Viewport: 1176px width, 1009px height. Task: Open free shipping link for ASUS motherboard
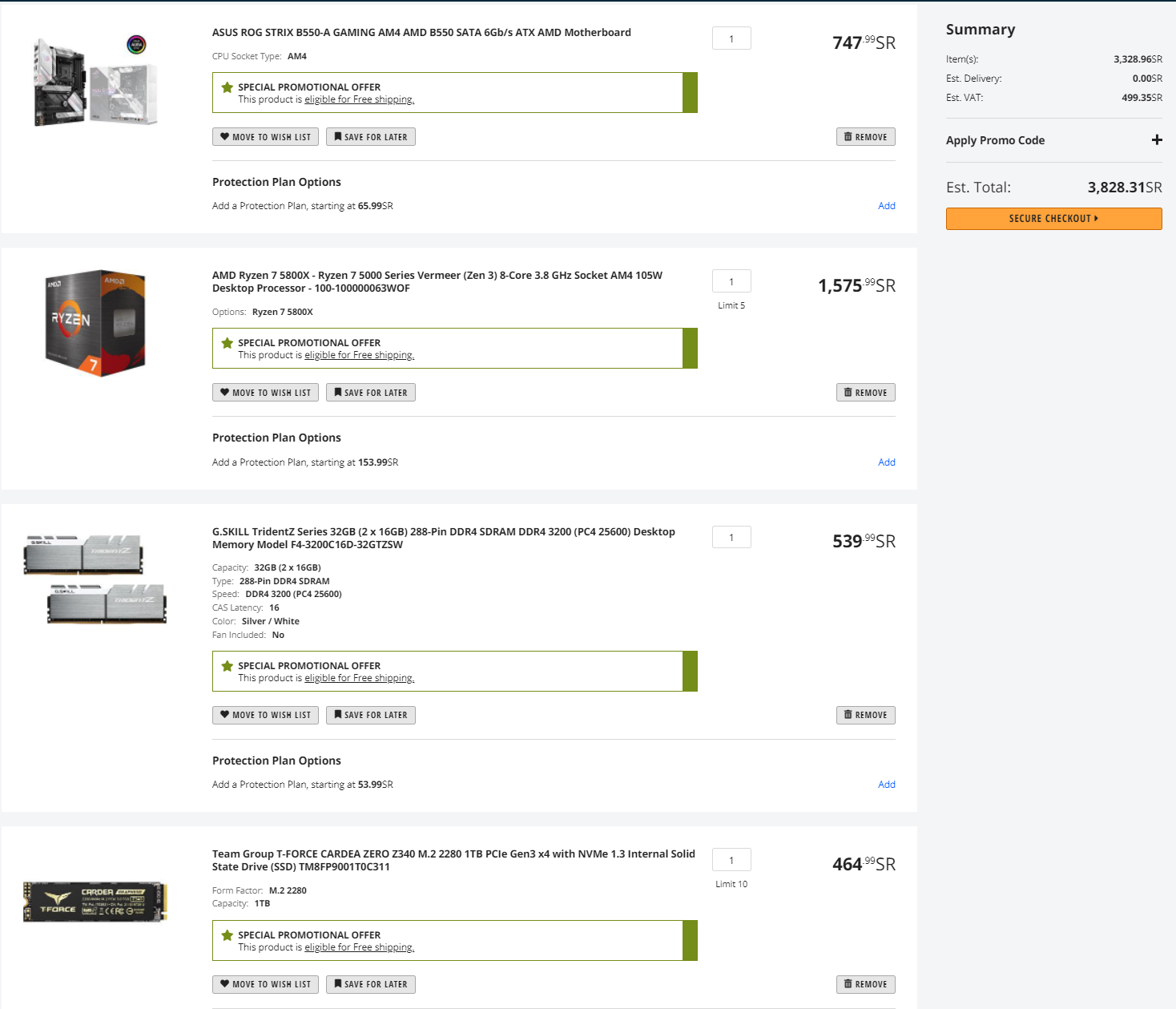pos(359,99)
